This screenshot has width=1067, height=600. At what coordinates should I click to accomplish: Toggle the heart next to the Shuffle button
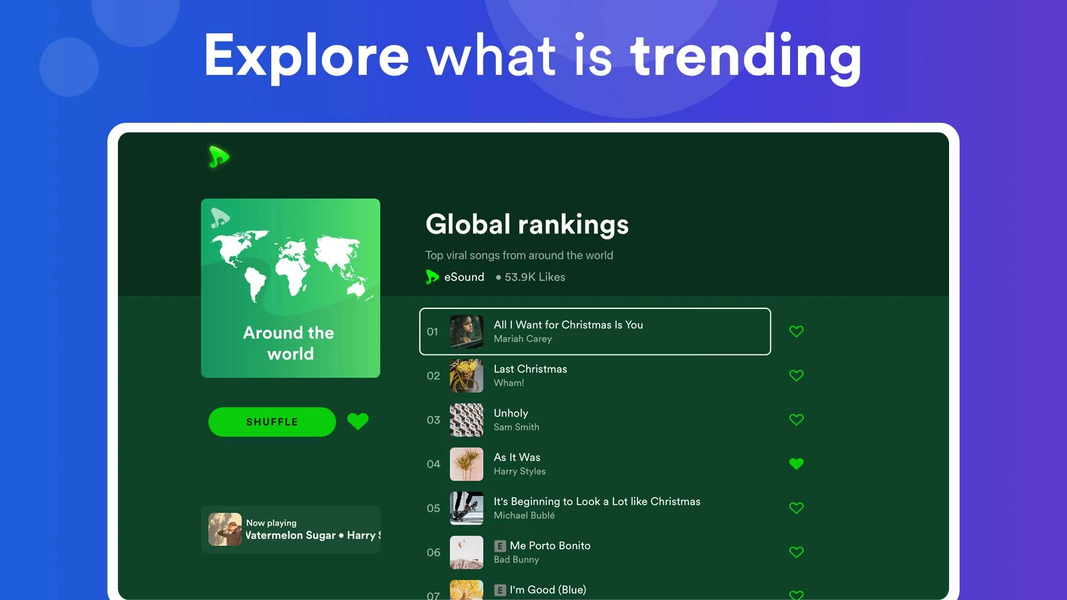coord(358,421)
